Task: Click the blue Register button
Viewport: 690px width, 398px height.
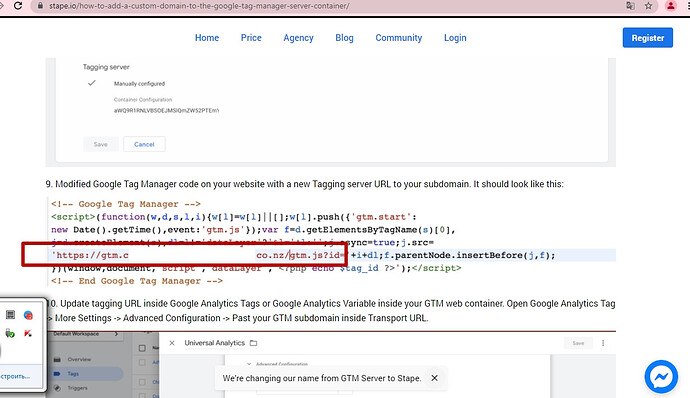Action: (648, 38)
